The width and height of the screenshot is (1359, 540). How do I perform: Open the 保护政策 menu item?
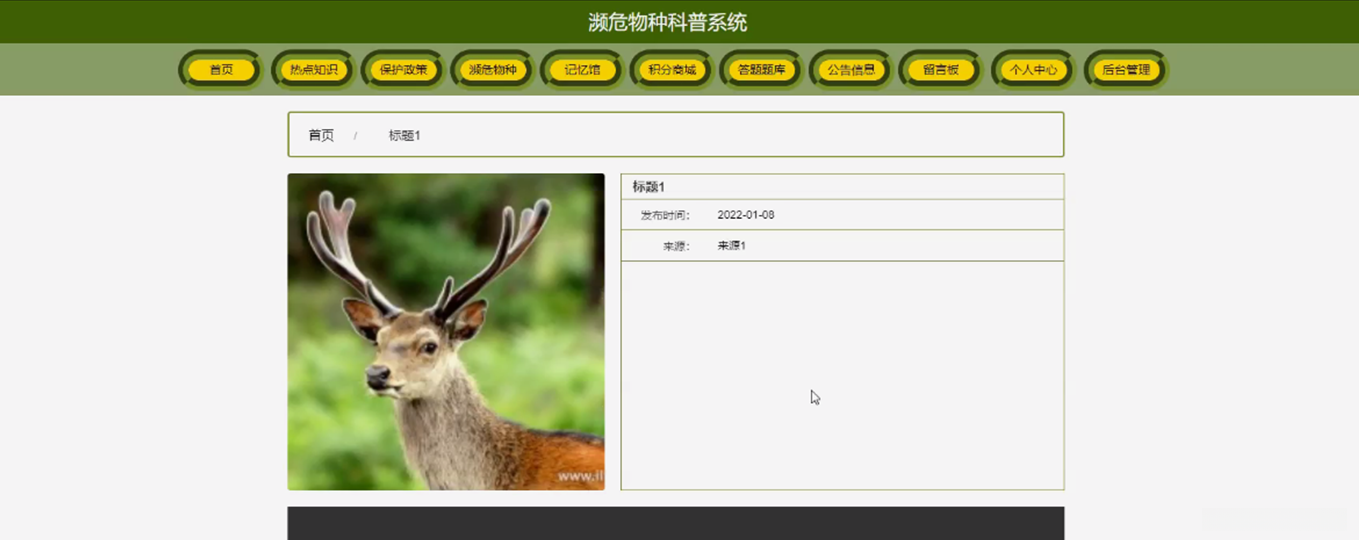click(x=403, y=70)
